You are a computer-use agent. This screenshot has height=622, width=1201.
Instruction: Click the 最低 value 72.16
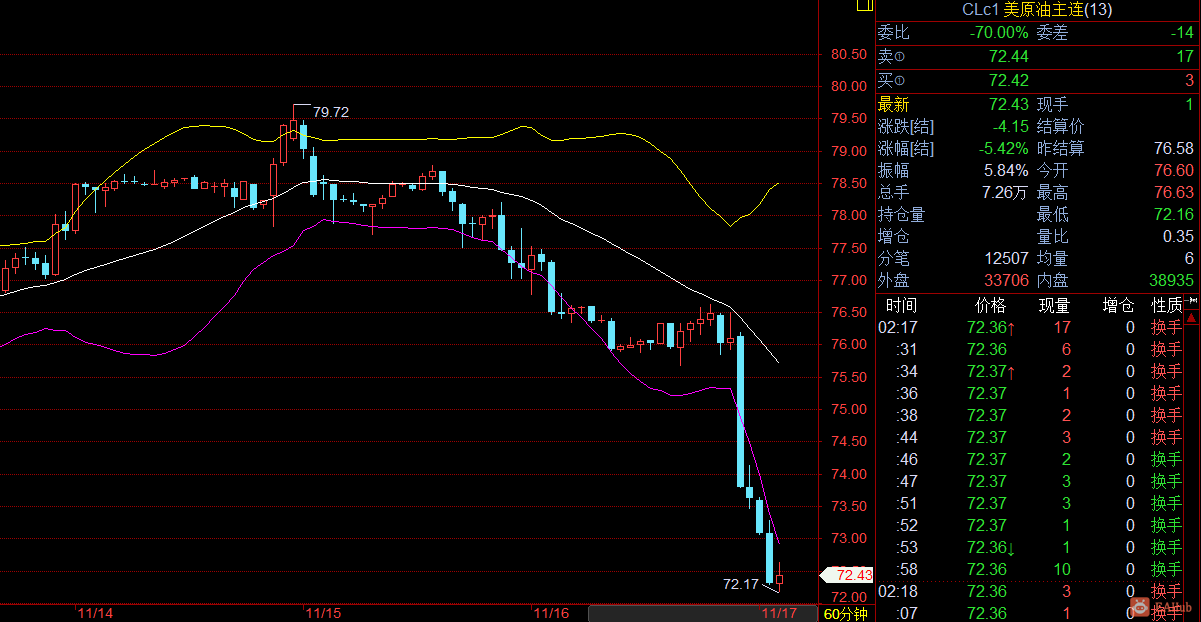point(1174,214)
